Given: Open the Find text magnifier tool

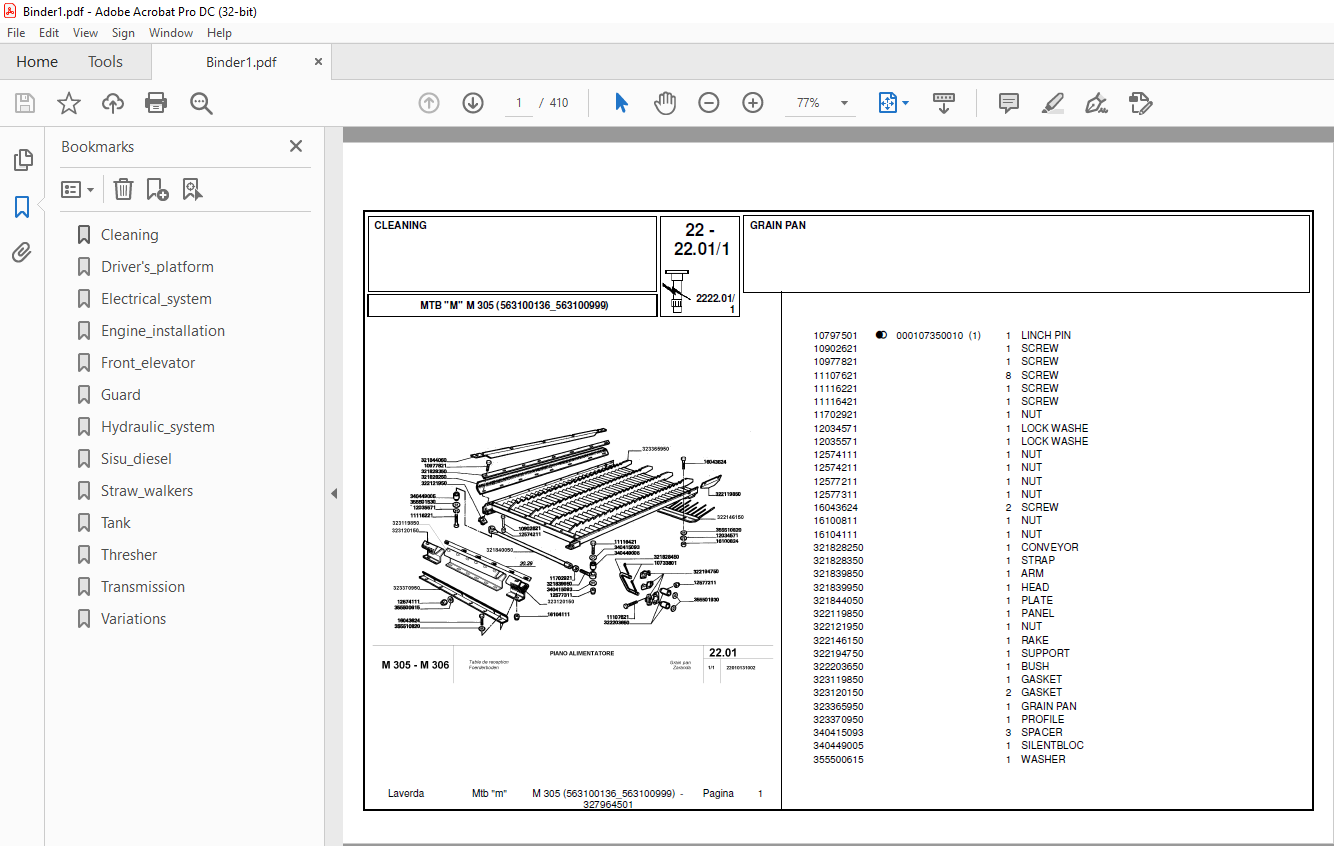Looking at the screenshot, I should coord(201,103).
